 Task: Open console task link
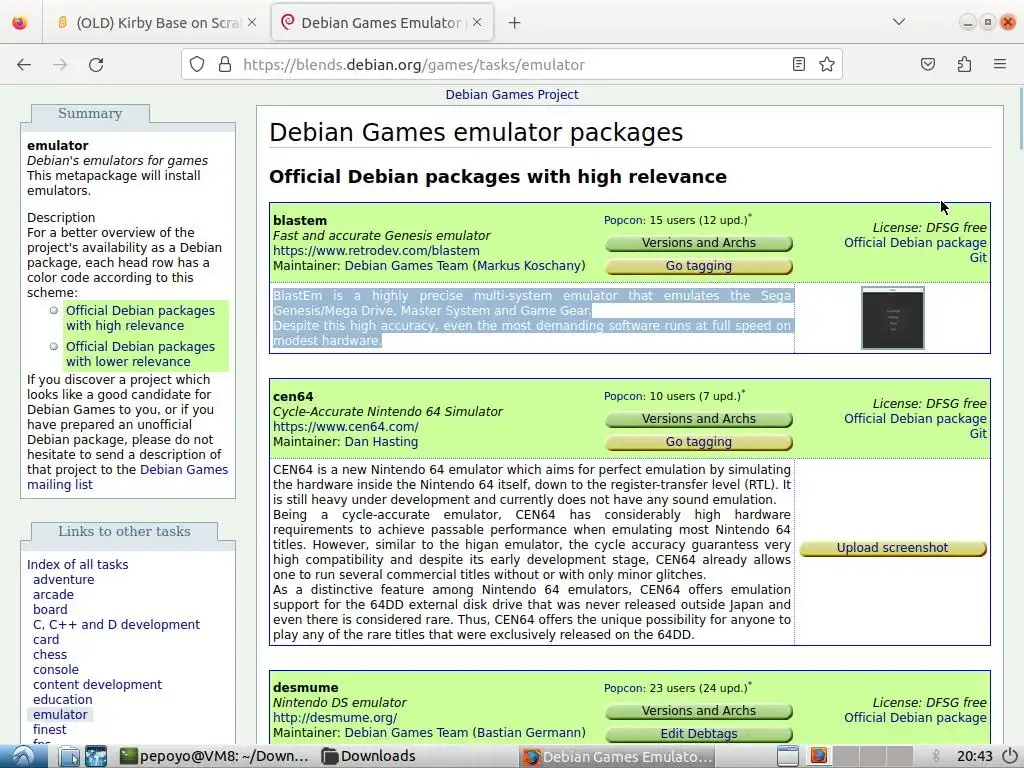coord(56,670)
